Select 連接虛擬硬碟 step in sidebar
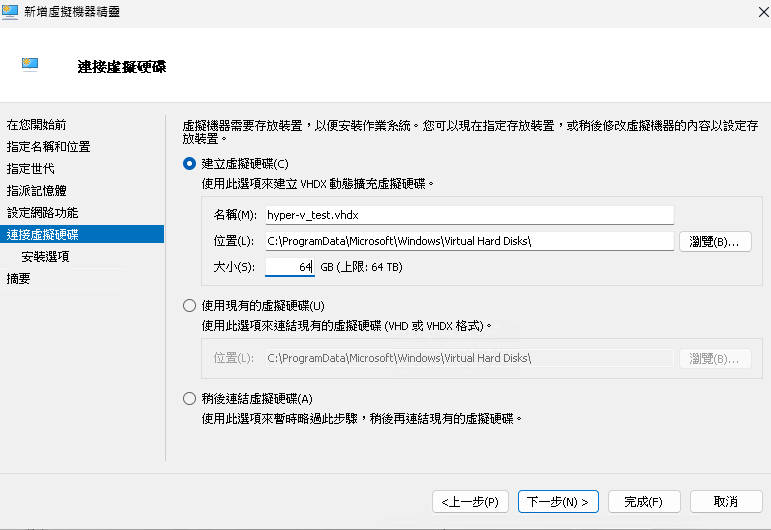 click(82, 235)
